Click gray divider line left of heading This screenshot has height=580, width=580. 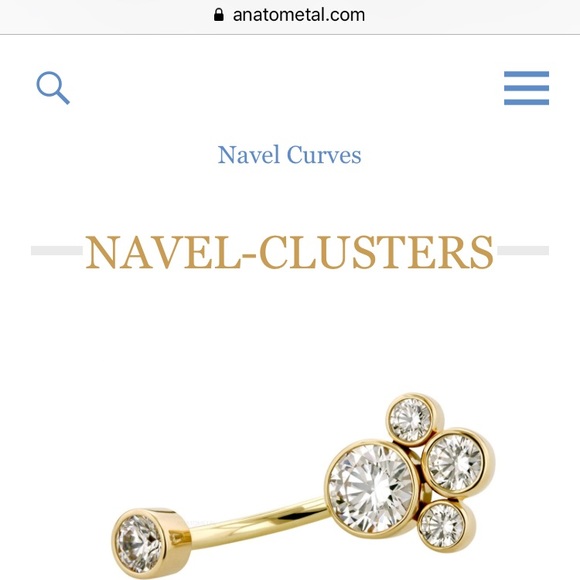point(57,251)
